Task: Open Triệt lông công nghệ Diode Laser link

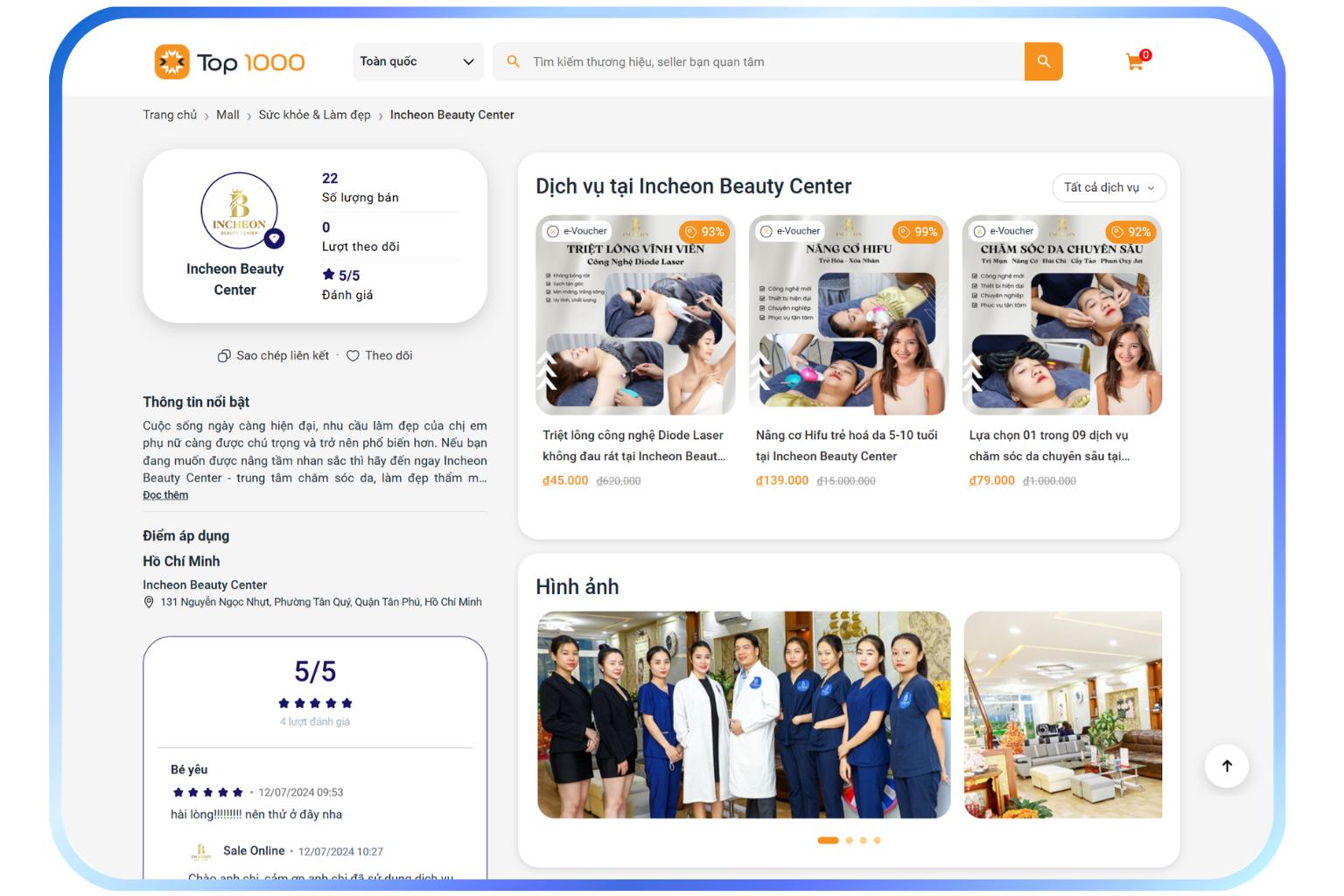Action: point(633,445)
